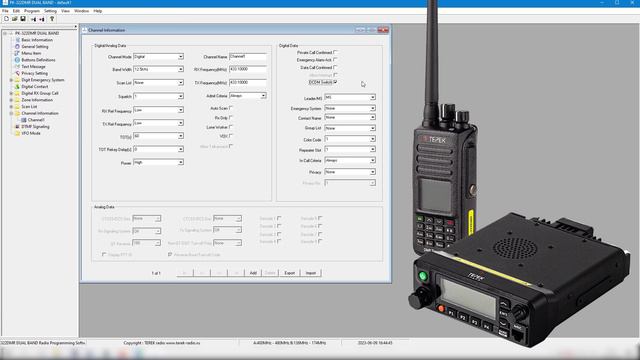The width and height of the screenshot is (640, 360).
Task: Click the Write to radio toolbar icon
Action: click(42, 19)
